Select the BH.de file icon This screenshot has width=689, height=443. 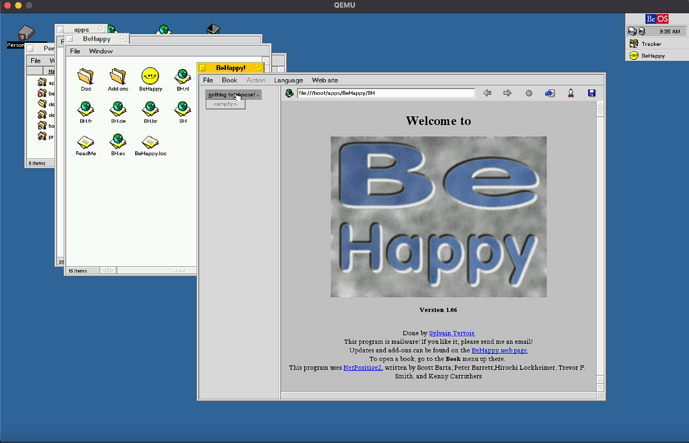tap(118, 109)
